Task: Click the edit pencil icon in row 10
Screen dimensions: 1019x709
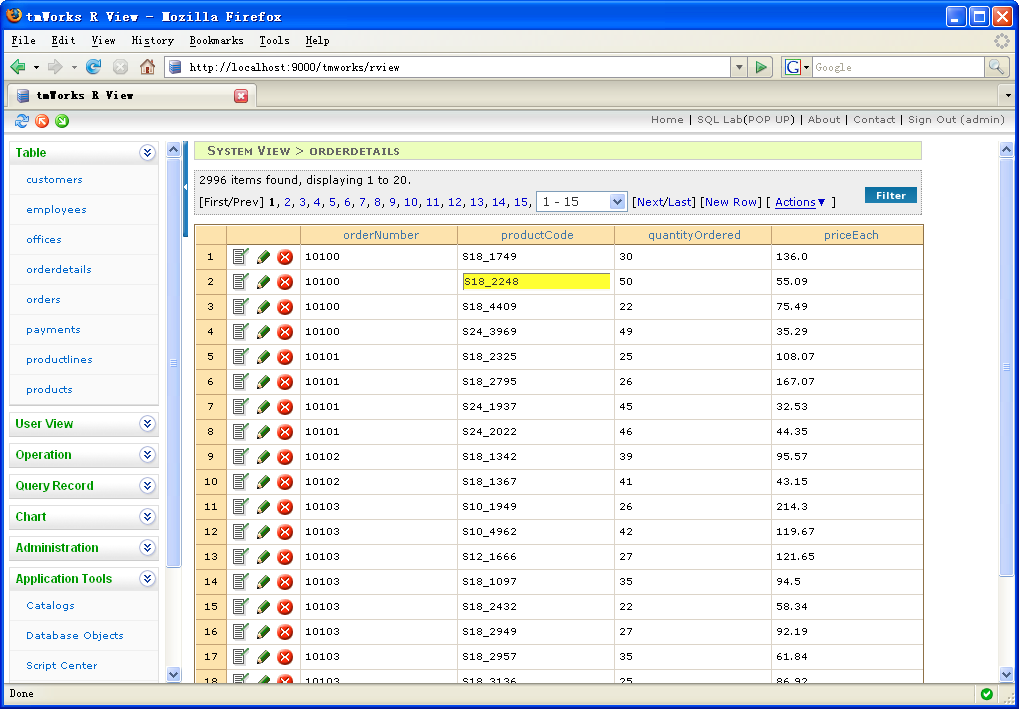Action: (263, 482)
